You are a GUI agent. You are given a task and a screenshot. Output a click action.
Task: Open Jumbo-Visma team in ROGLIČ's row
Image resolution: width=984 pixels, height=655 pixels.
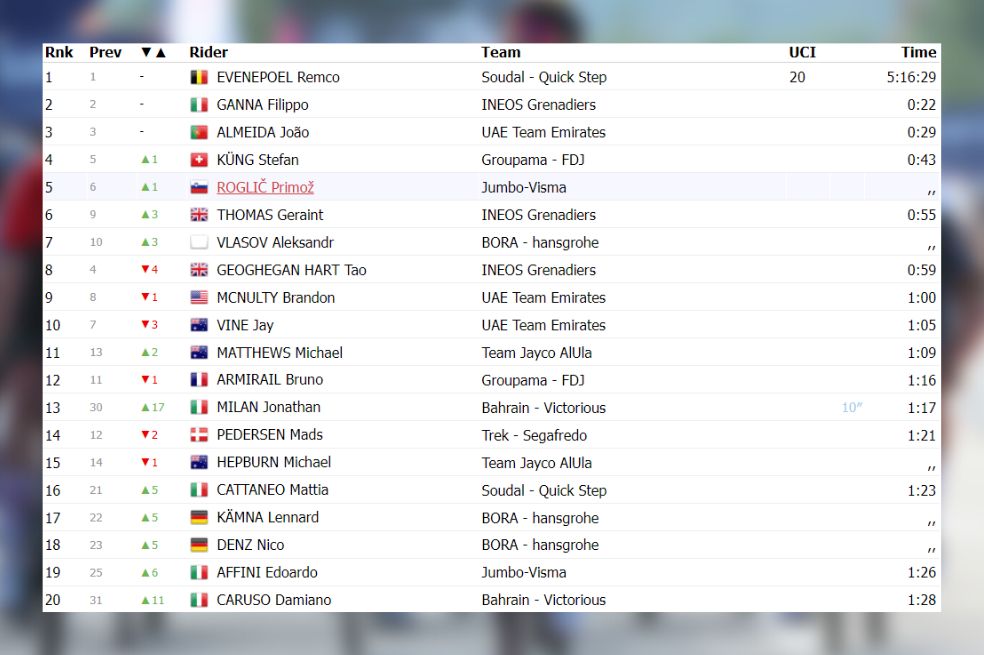click(524, 188)
